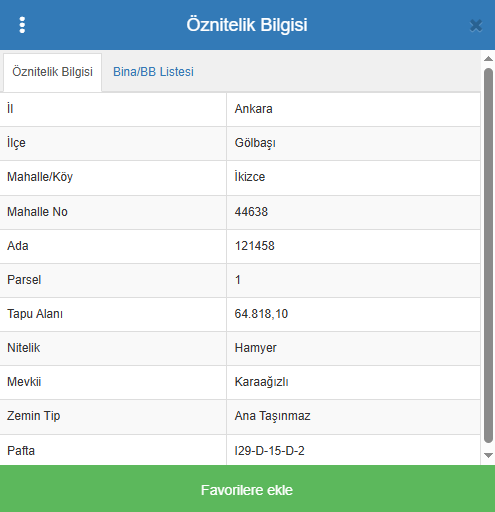Click the Tapu Alanı value 64.818,10

261,314
